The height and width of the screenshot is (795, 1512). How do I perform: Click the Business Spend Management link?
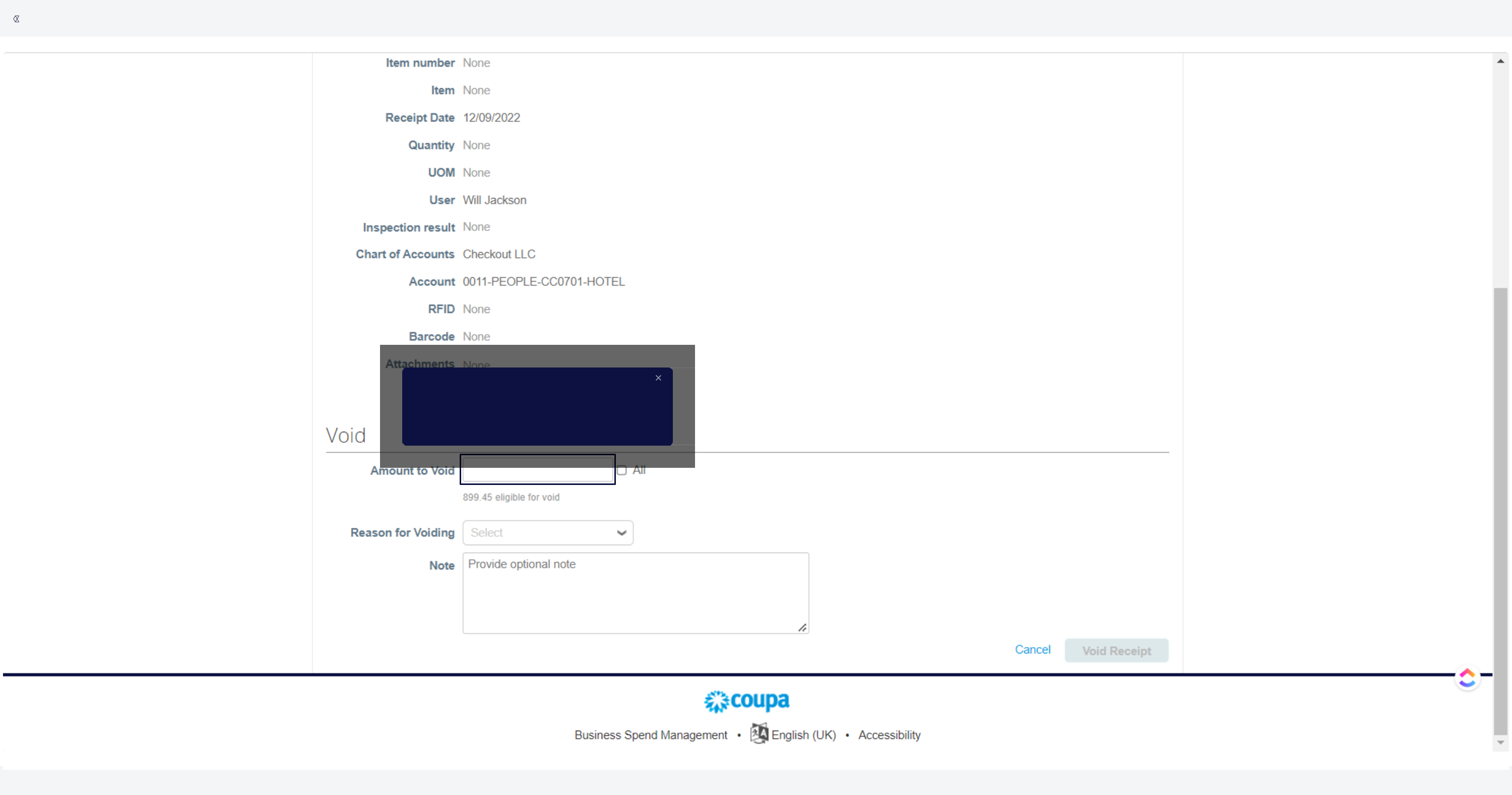(650, 735)
